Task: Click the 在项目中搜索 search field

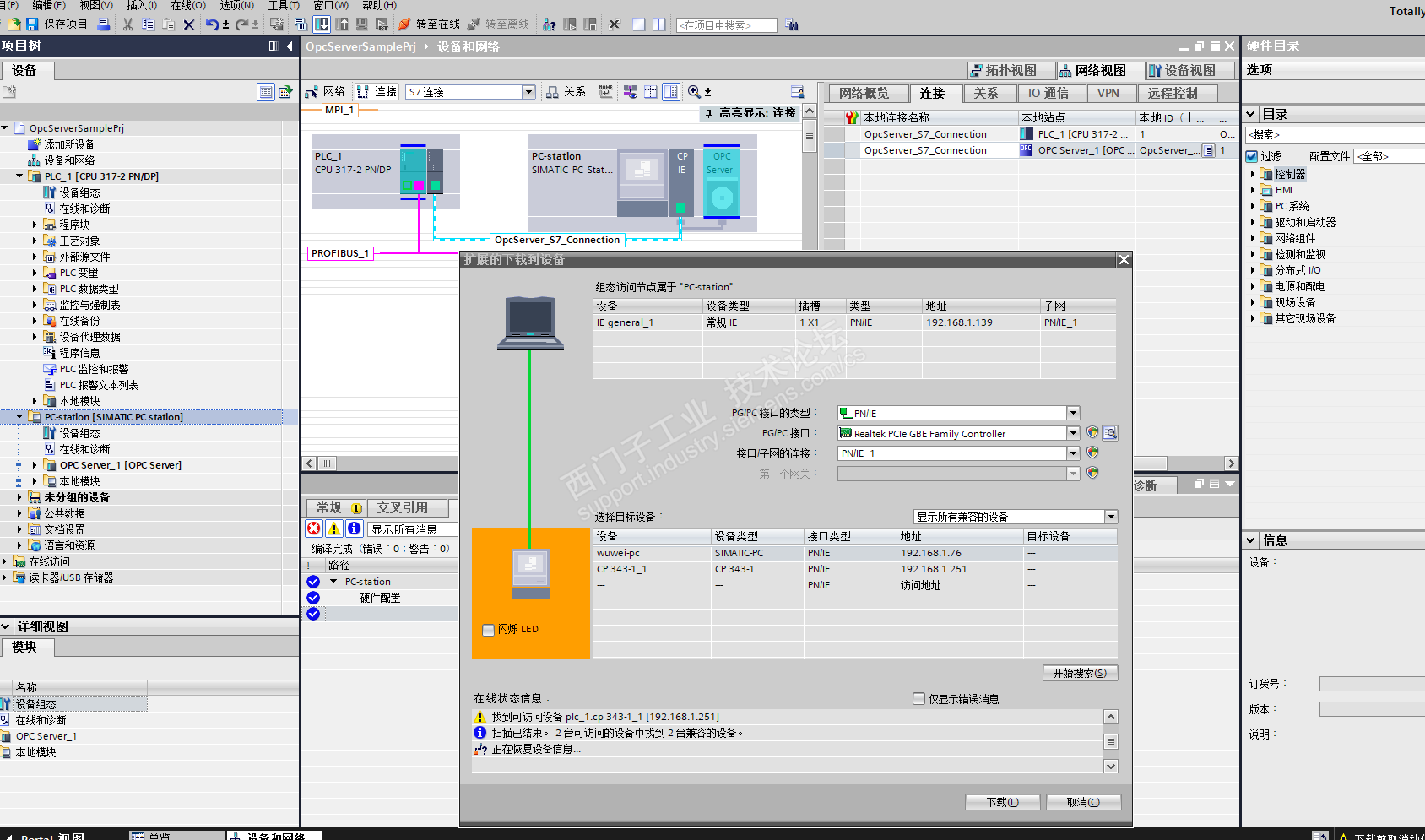Action: tap(726, 25)
